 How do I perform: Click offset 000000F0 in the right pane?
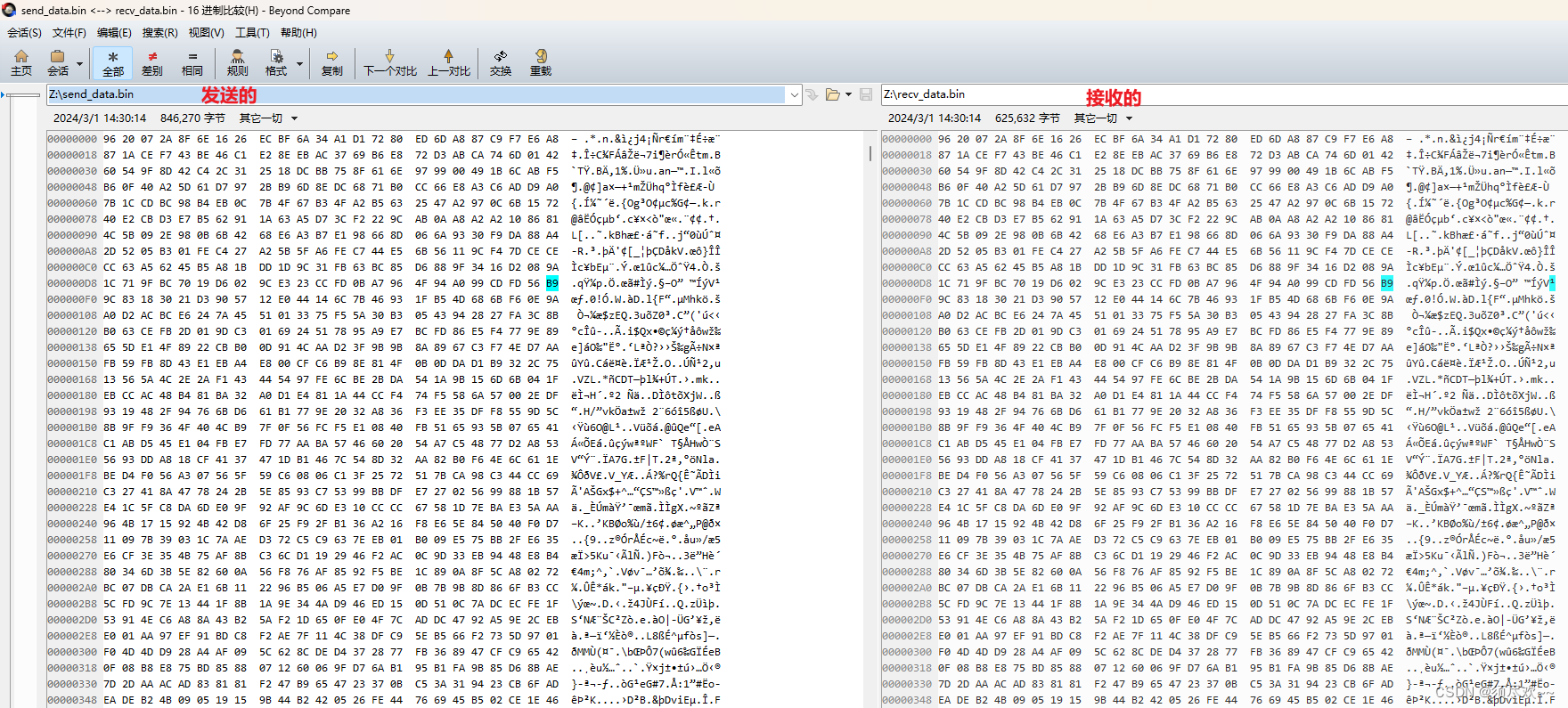click(x=907, y=299)
